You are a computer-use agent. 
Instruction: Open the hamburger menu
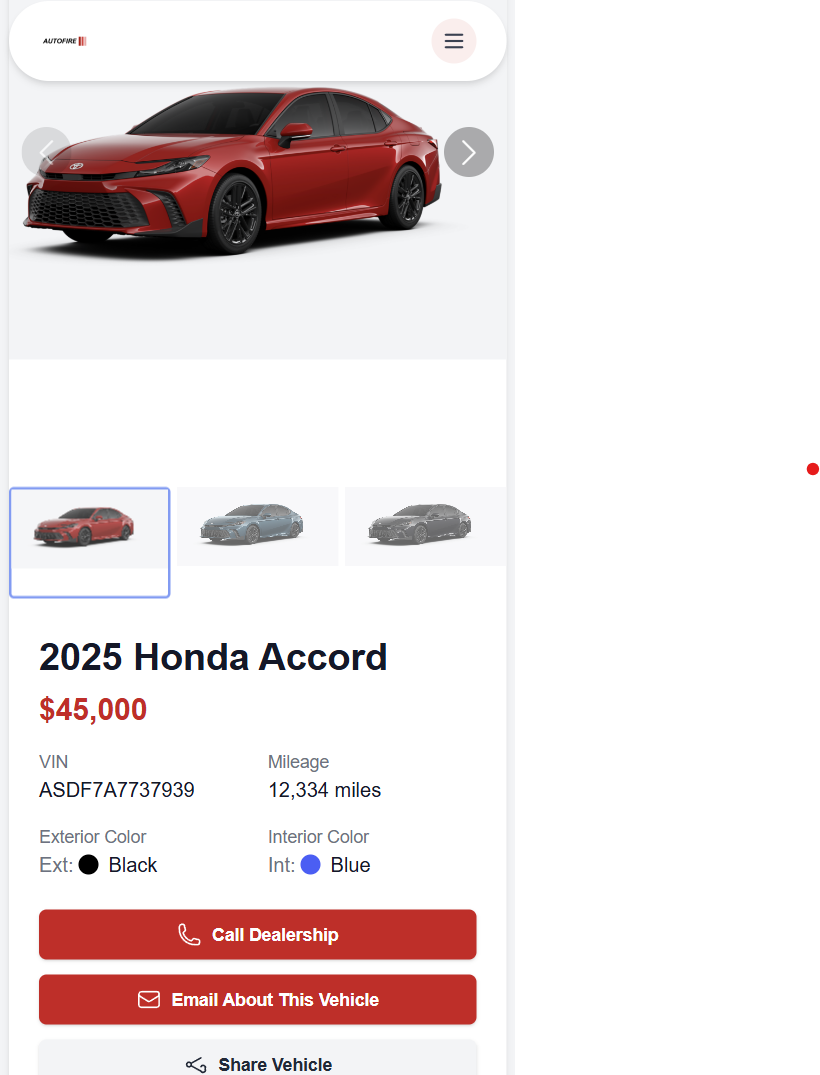click(453, 41)
